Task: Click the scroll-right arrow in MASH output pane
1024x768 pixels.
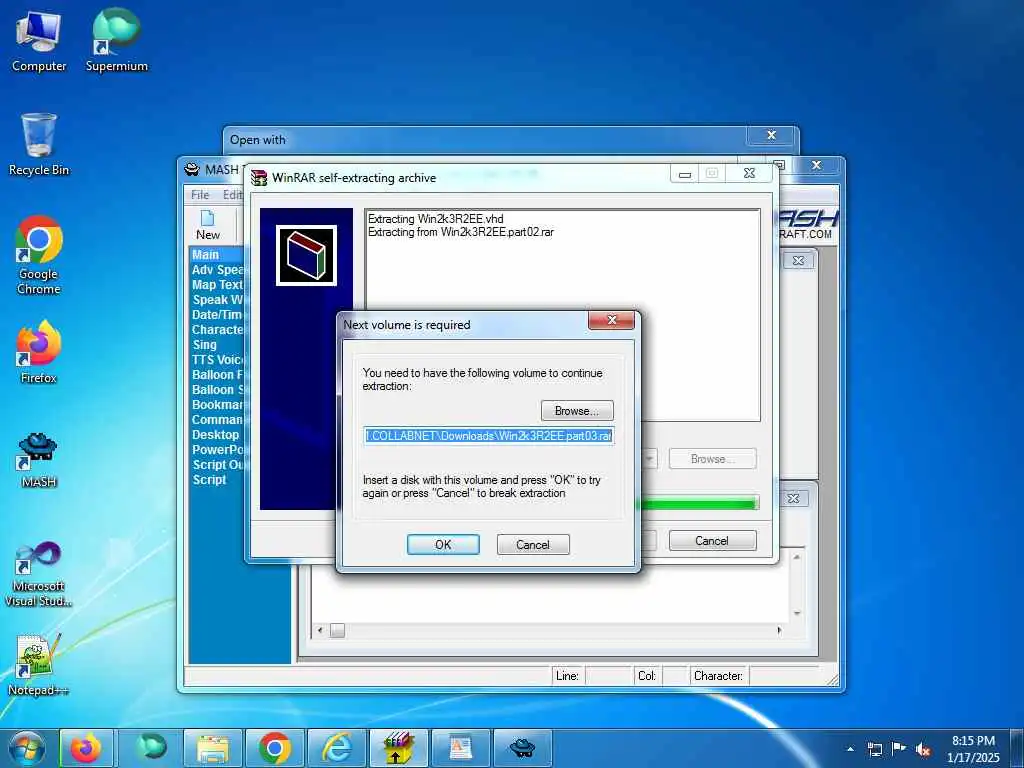Action: click(778, 631)
